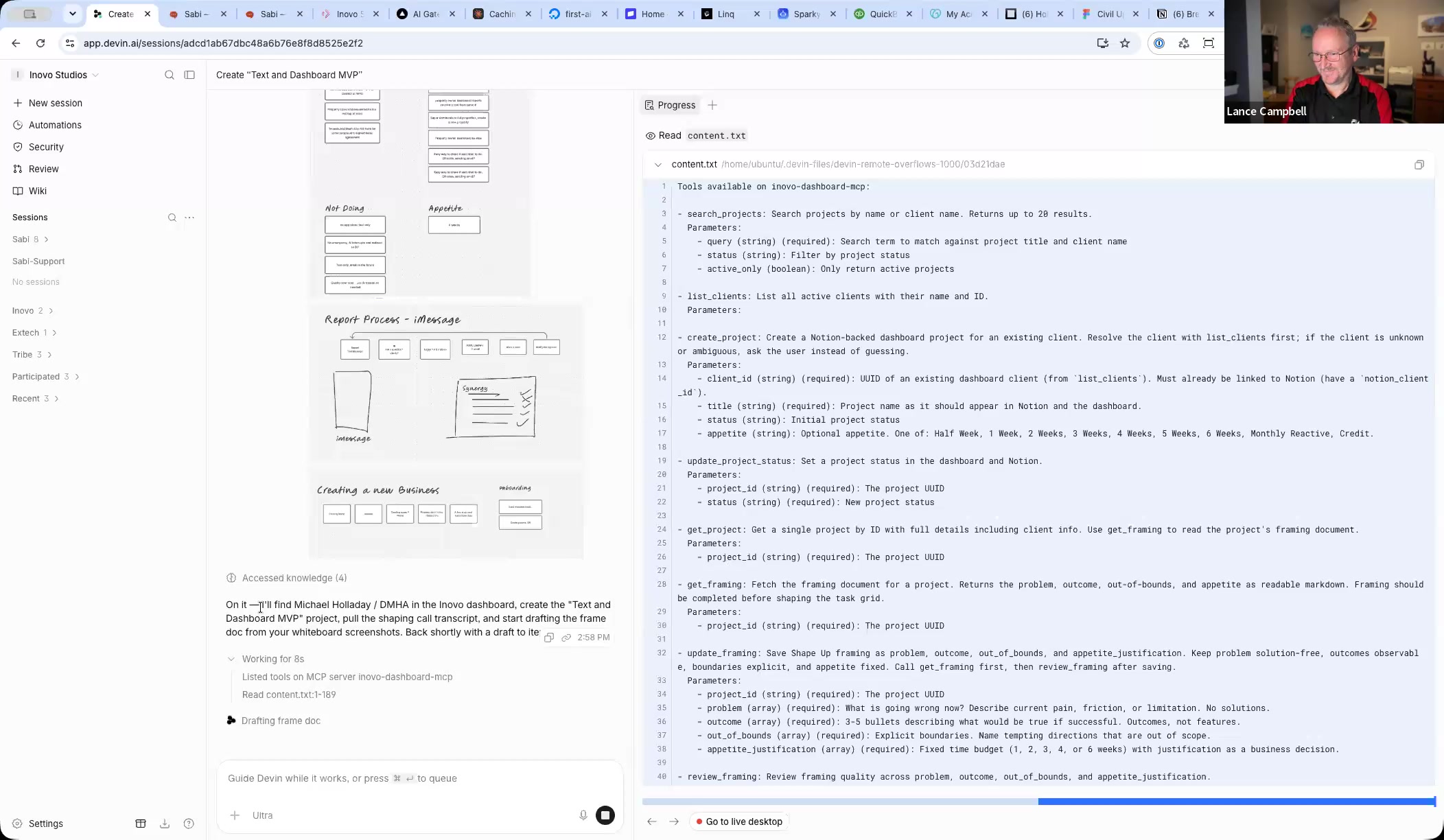Bookmark this page with the star icon
This screenshot has height=840, width=1444.
tap(1125, 43)
